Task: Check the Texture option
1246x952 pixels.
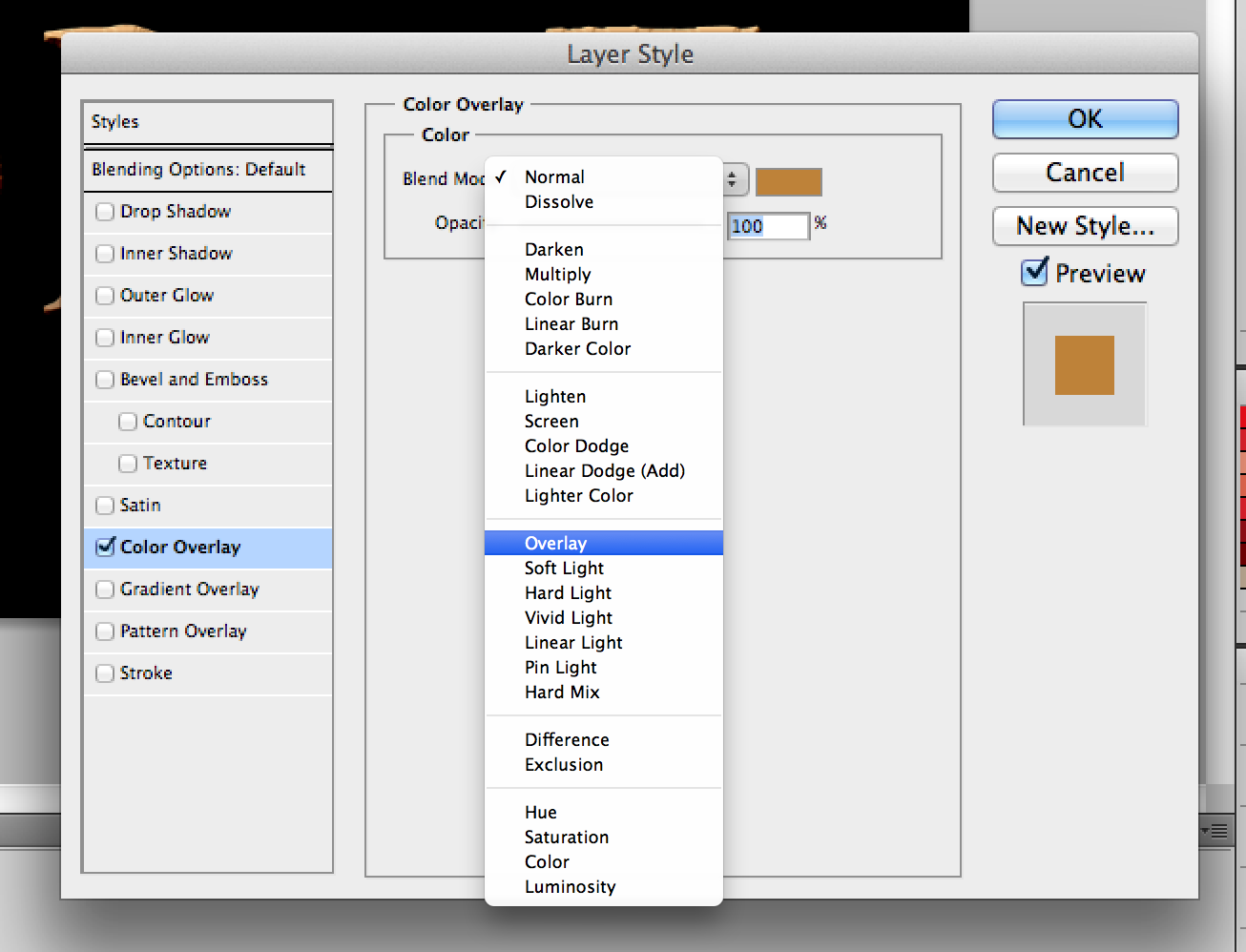Action: coord(128,464)
